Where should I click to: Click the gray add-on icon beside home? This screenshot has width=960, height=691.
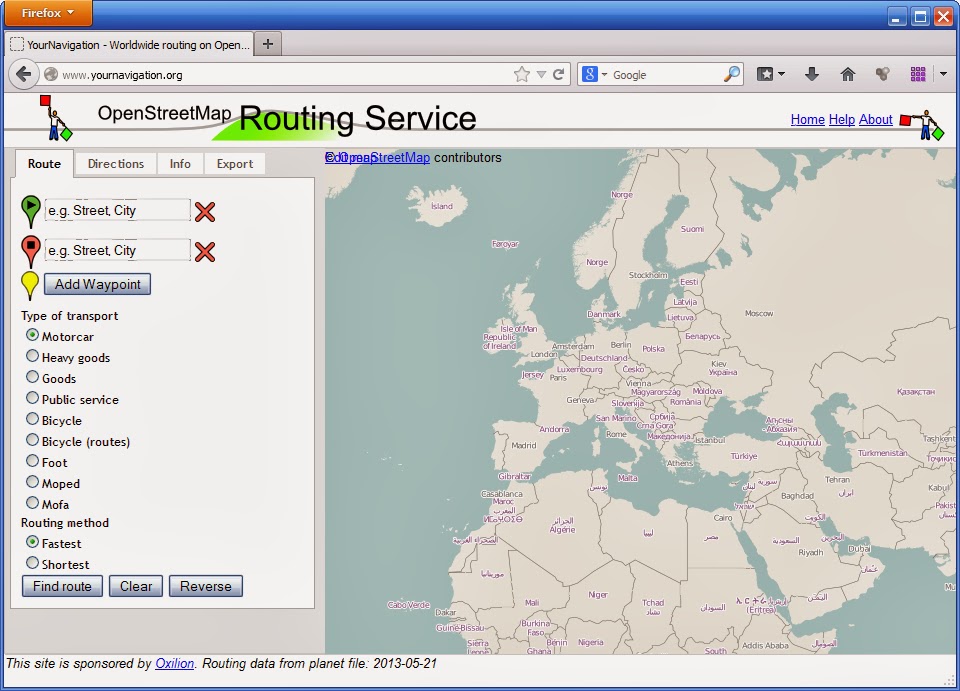point(882,75)
